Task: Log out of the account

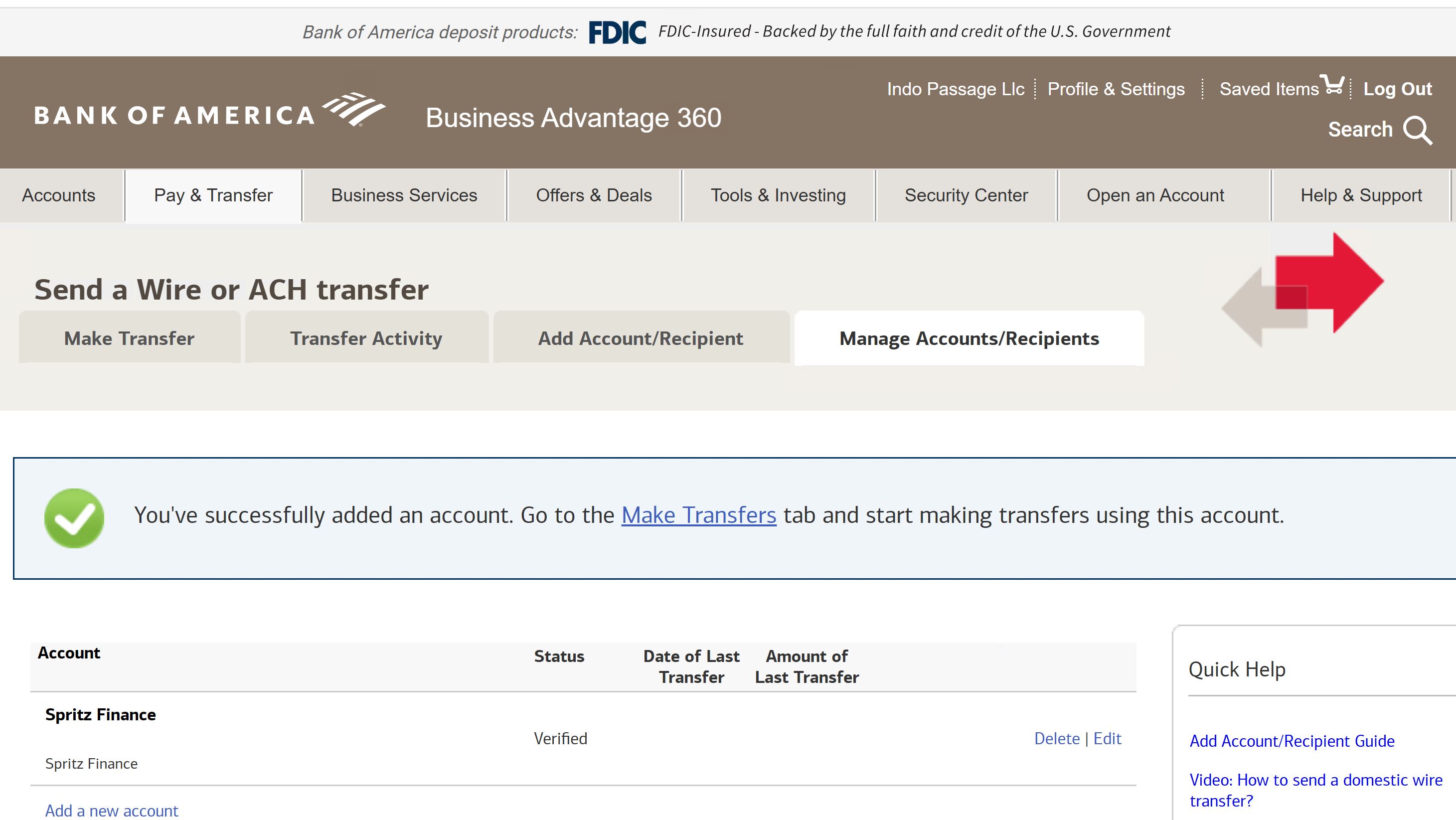Action: point(1397,89)
